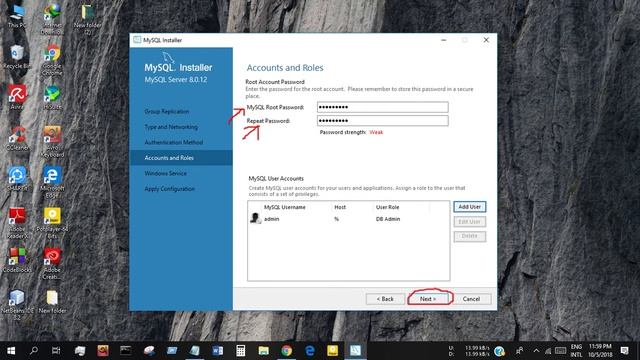
Task: Open Adobe Creative Cloud desktop icon
Action: point(52,263)
